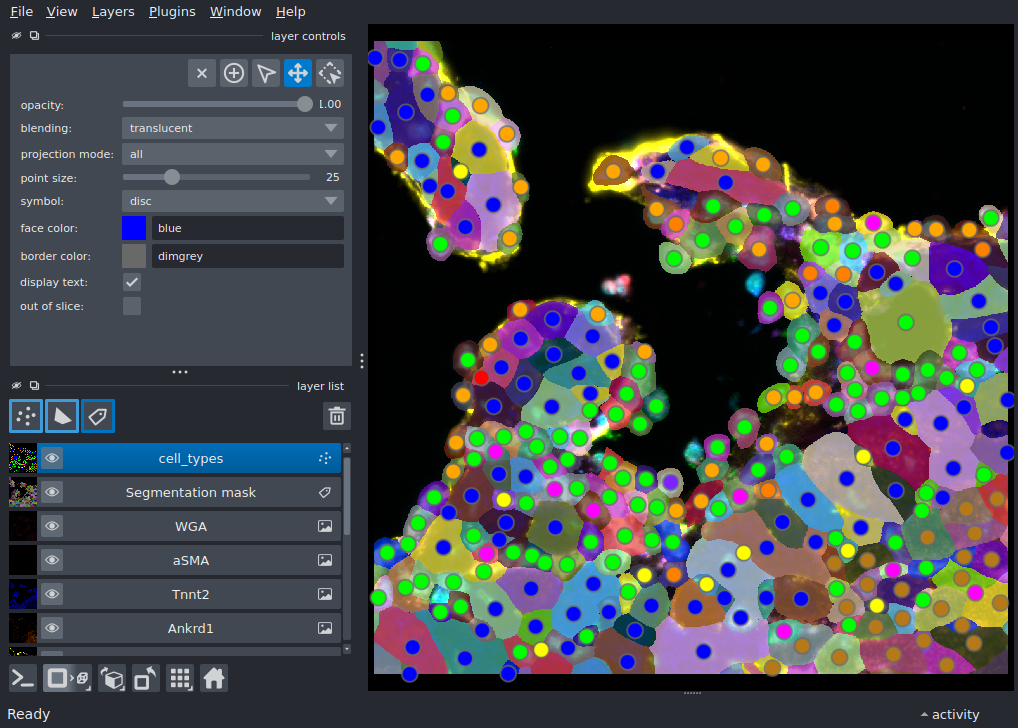Viewport: 1018px width, 728px height.
Task: Create a new shapes layer
Action: click(62, 416)
